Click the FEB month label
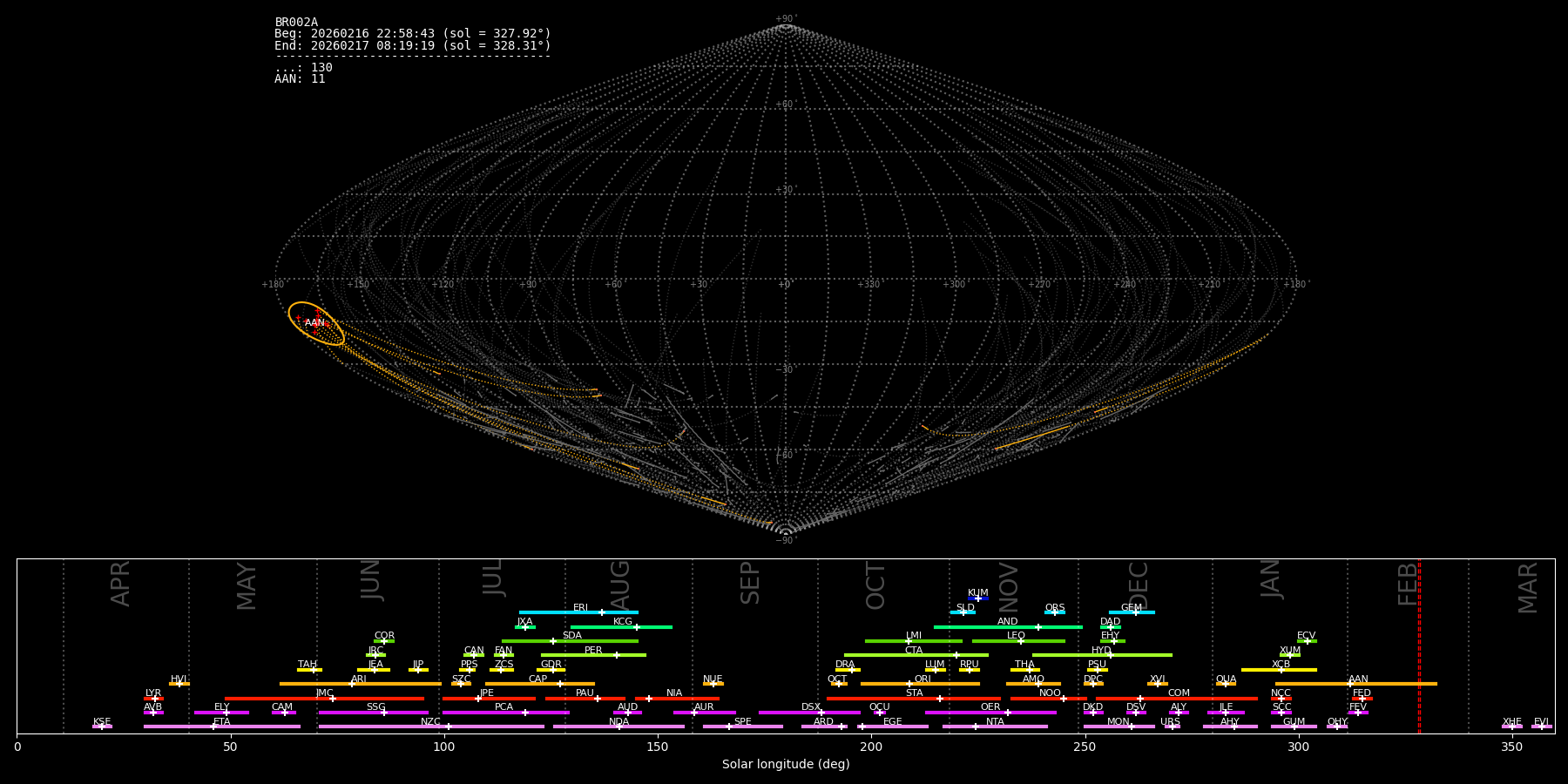This screenshot has width=1568, height=784. click(x=1408, y=584)
